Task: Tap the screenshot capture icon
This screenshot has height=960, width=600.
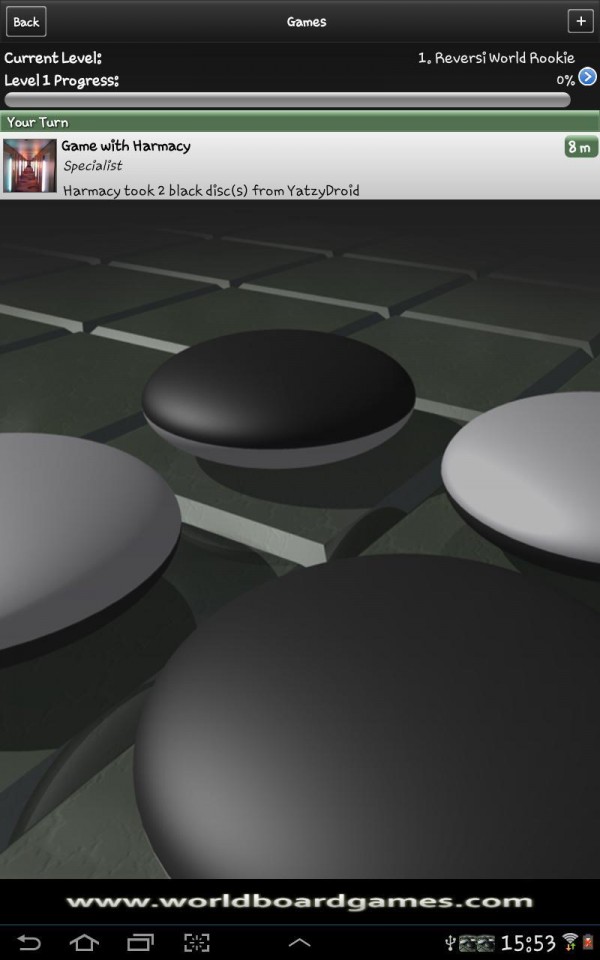Action: [x=196, y=942]
